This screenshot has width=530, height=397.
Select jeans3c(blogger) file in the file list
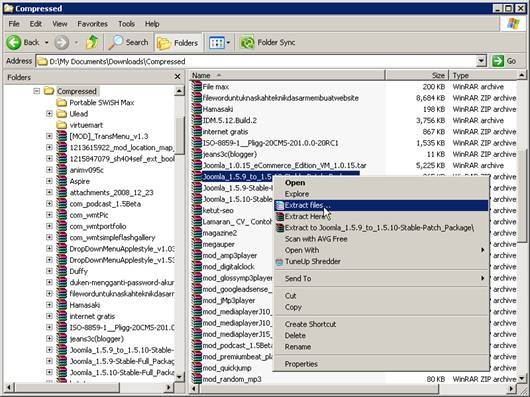(x=230, y=154)
